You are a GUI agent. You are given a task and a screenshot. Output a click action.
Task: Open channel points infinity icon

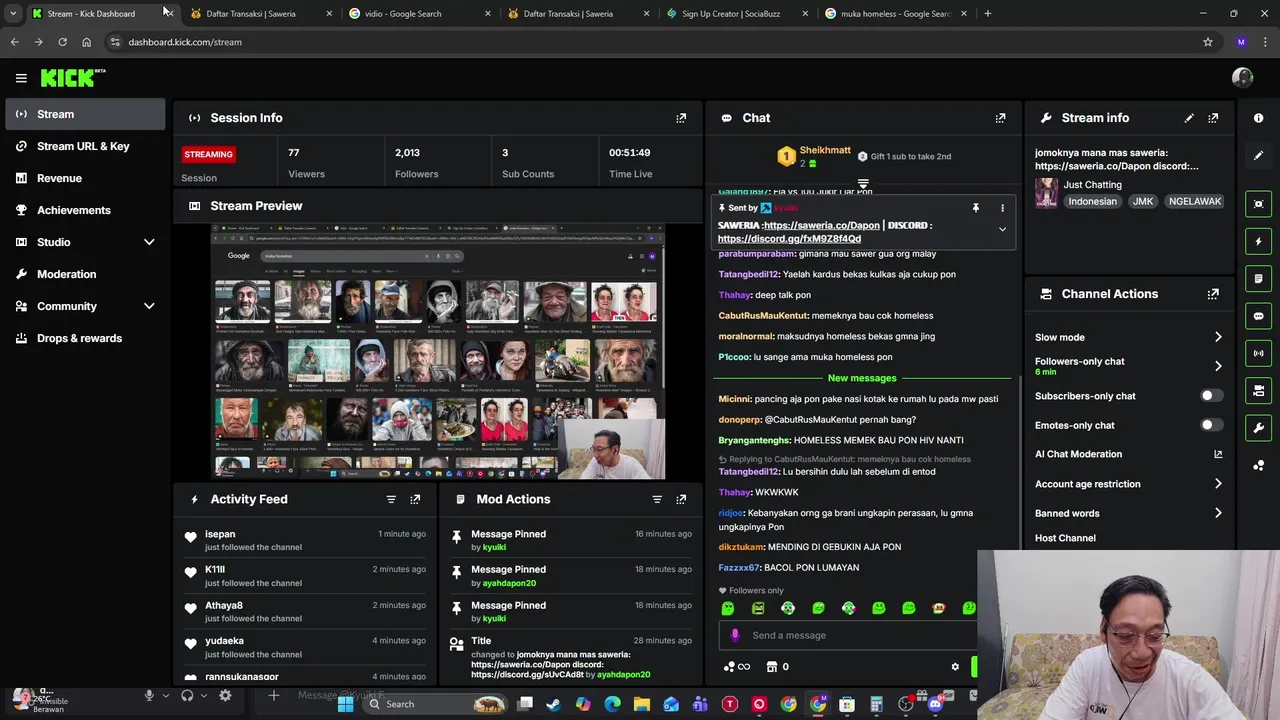click(736, 667)
